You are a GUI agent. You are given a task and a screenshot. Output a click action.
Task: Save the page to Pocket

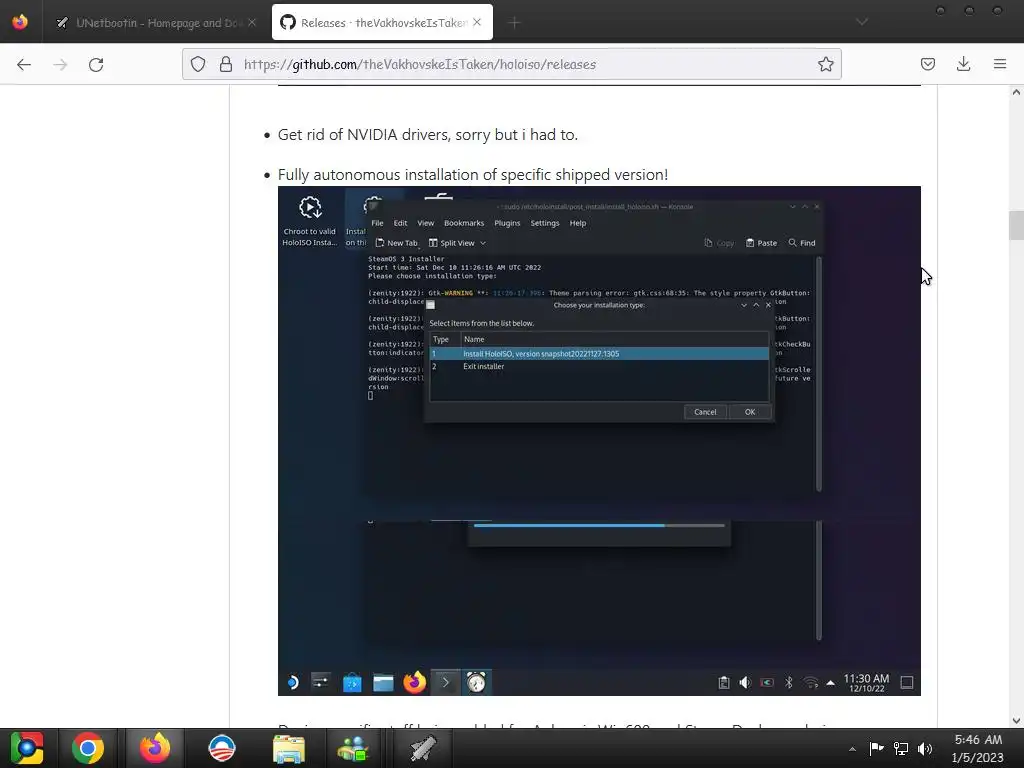(927, 64)
